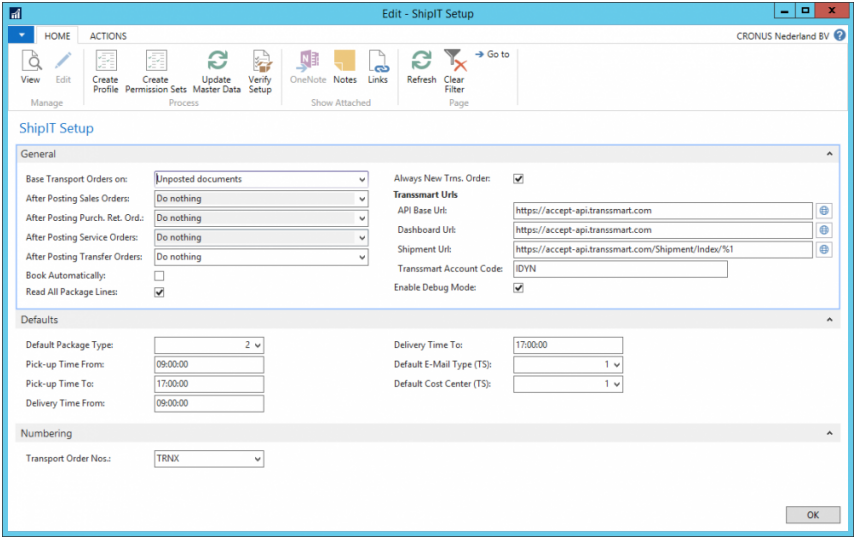Click the Create Profile ribbon icon
This screenshot has width=855, height=539.
point(105,70)
